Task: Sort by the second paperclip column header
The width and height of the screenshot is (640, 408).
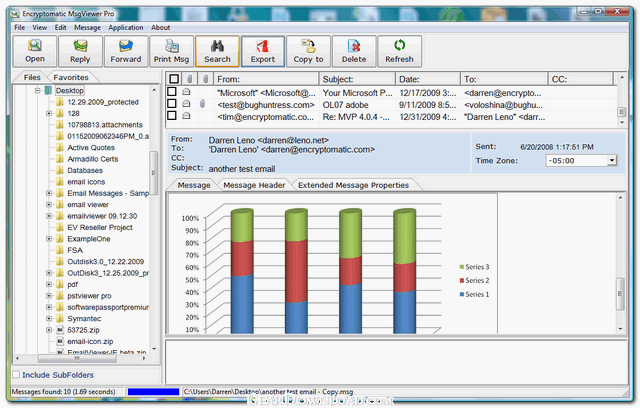Action: (x=206, y=79)
